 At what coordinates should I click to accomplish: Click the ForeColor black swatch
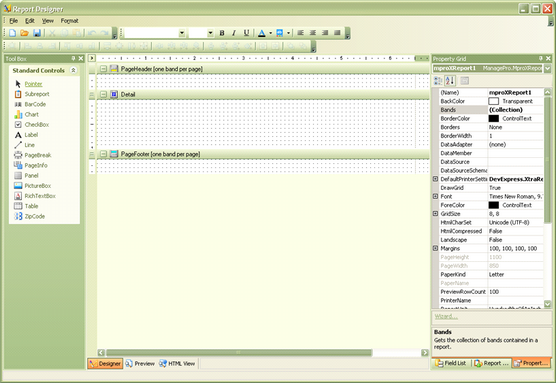[494, 205]
